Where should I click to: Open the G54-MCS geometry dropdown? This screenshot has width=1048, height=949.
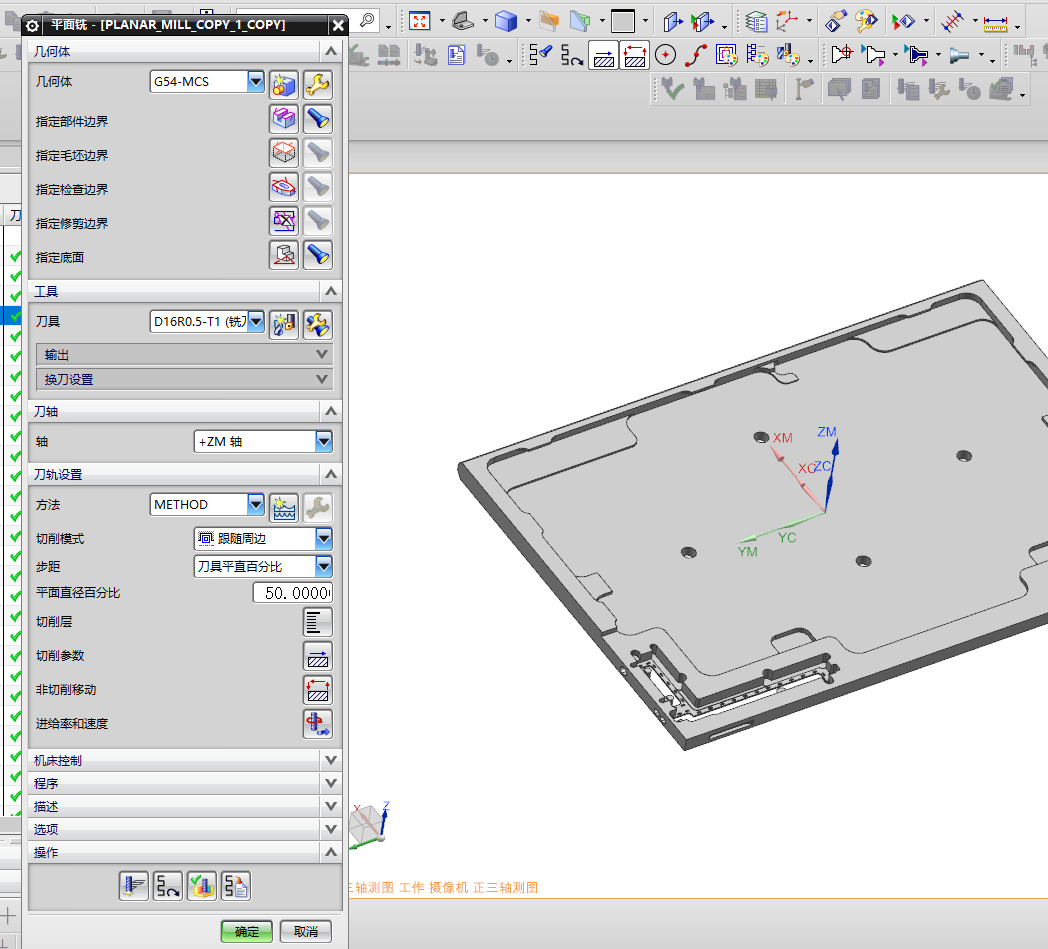[255, 82]
